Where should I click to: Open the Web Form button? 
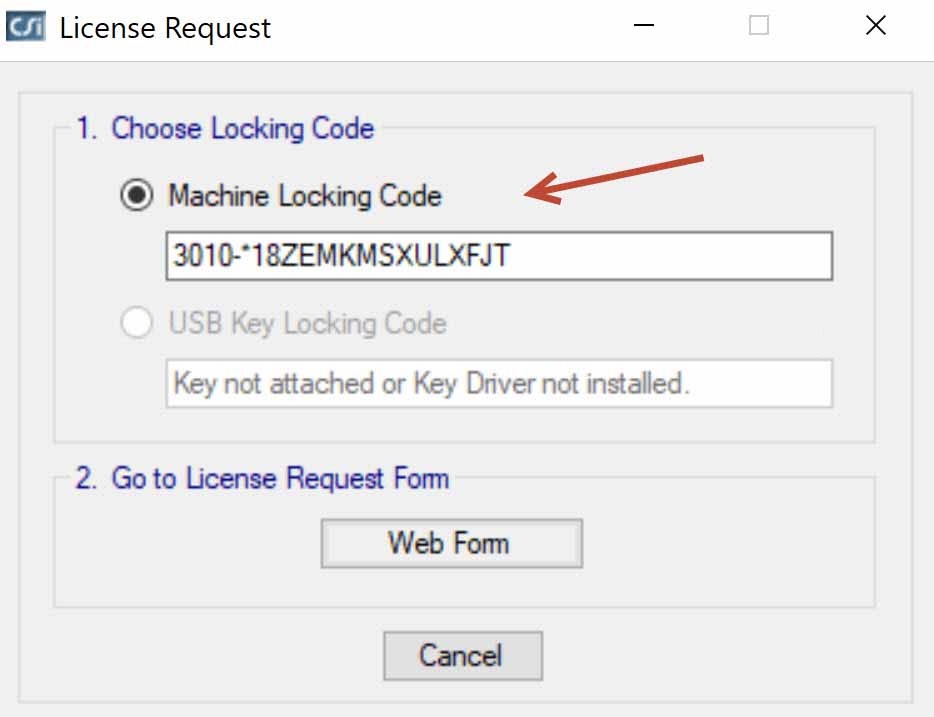pos(451,543)
